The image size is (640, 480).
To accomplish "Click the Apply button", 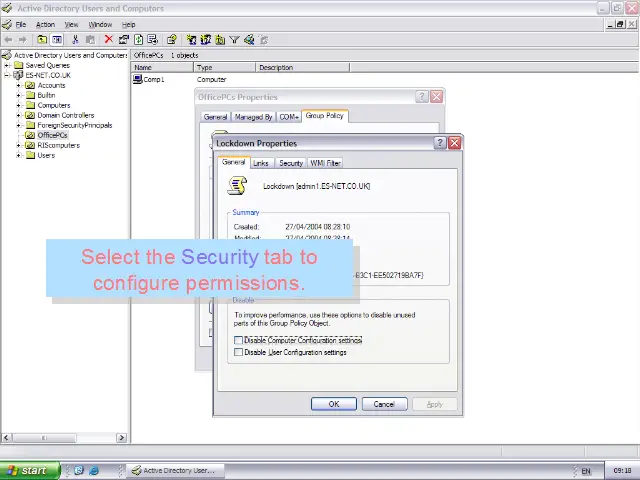I will (435, 404).
